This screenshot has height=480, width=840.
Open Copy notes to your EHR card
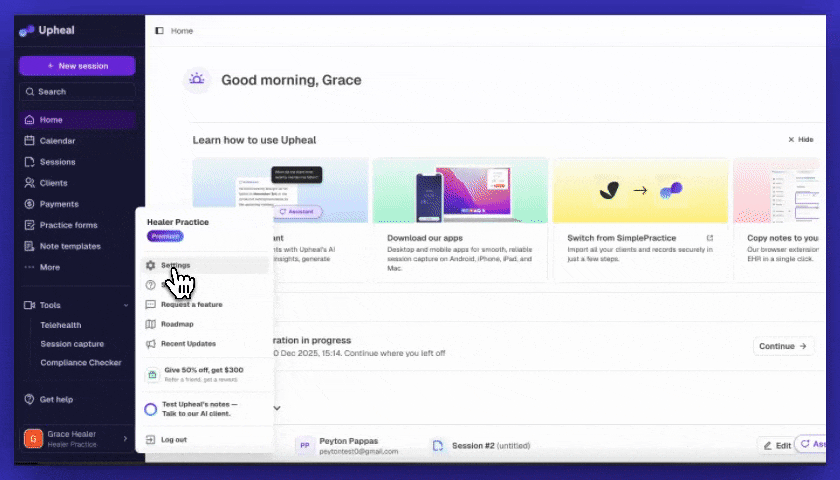click(x=778, y=220)
